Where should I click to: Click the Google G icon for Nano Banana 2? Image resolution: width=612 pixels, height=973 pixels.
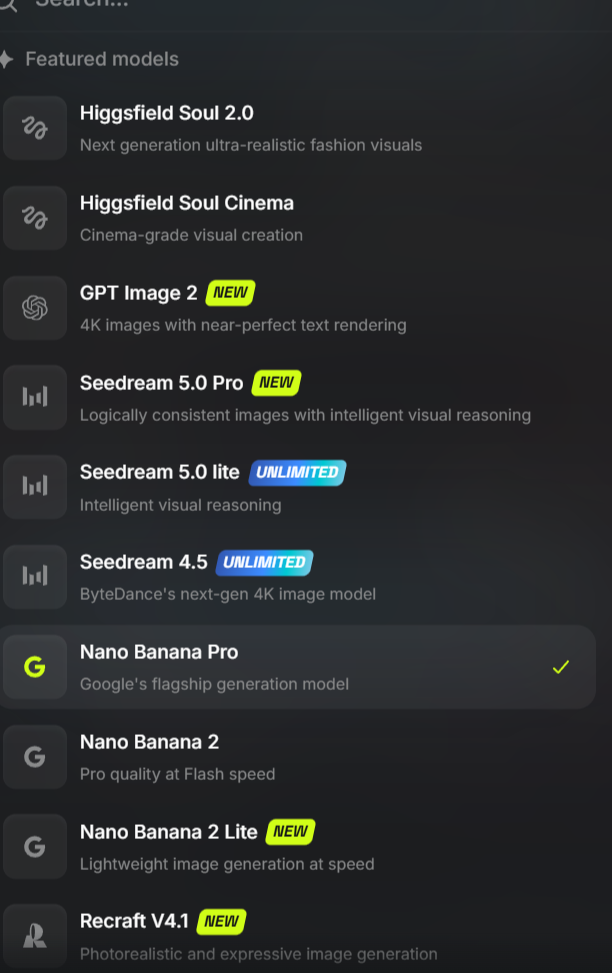coord(35,757)
